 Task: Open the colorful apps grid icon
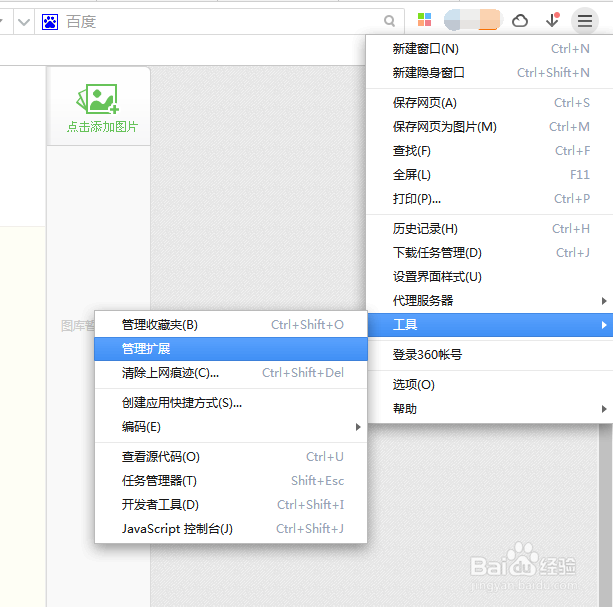pos(424,20)
